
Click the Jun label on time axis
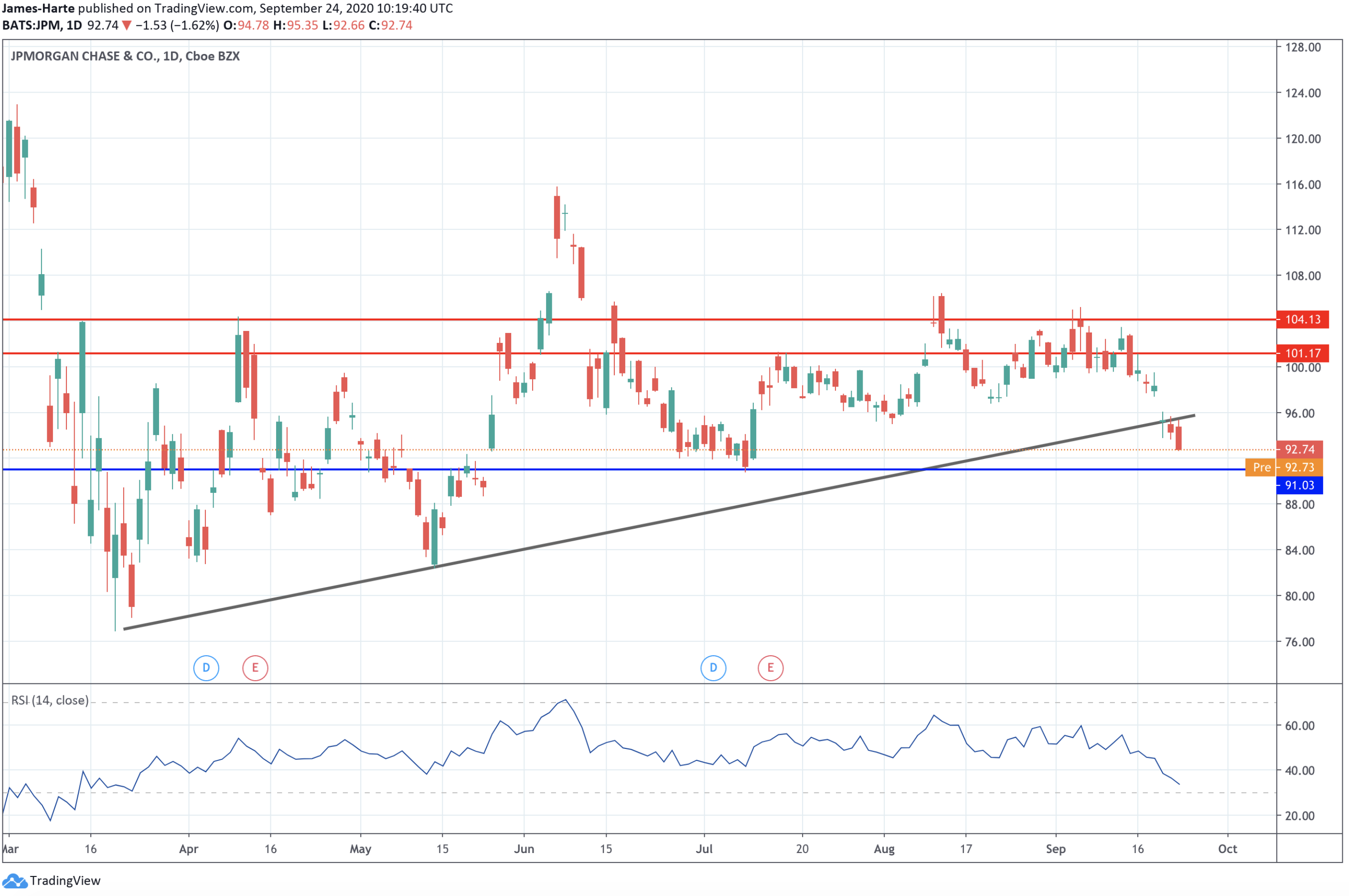pos(524,849)
